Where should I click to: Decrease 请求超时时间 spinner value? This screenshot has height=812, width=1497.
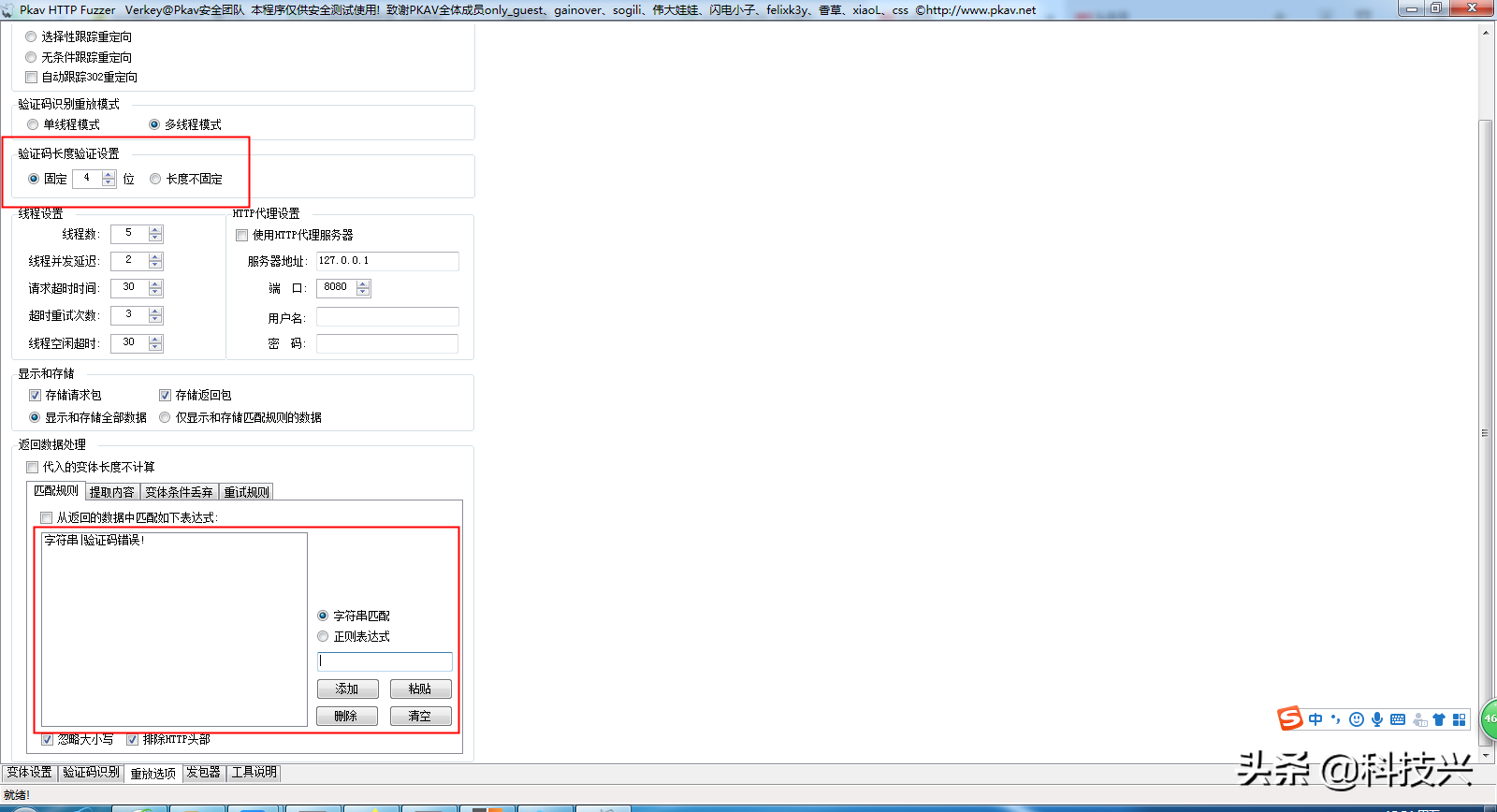(155, 293)
